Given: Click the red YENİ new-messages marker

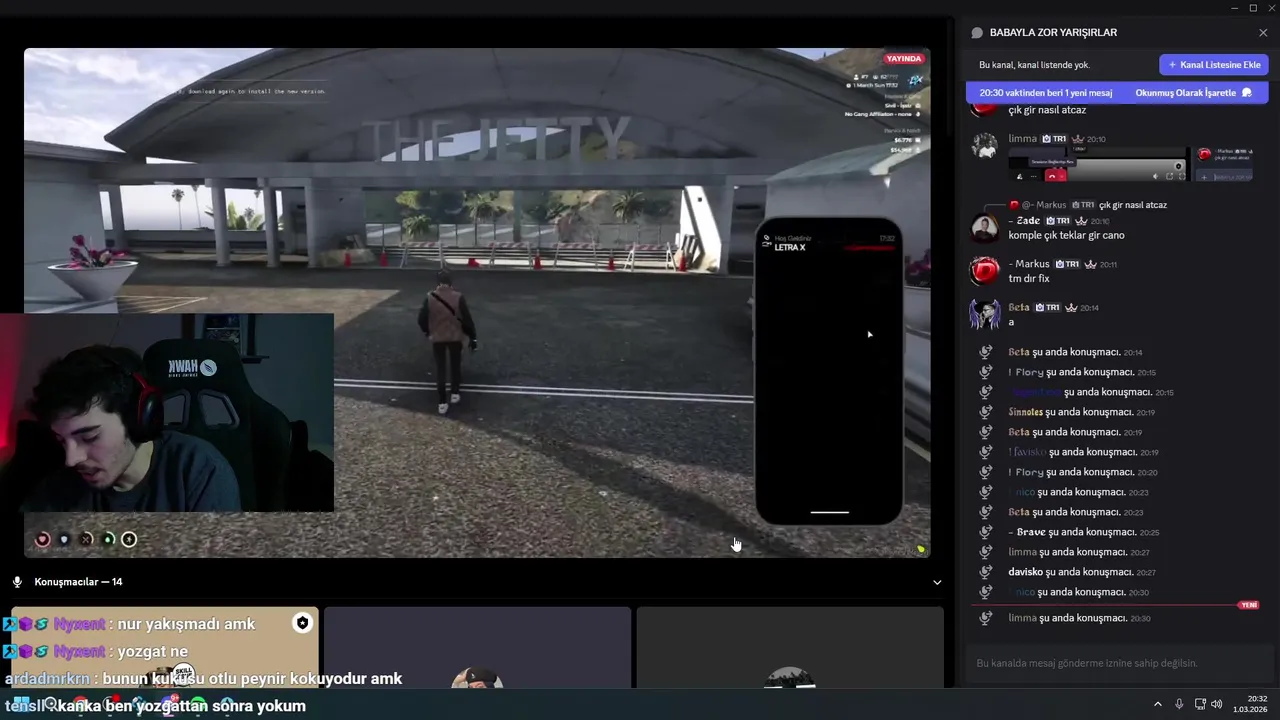Looking at the screenshot, I should coord(1248,605).
